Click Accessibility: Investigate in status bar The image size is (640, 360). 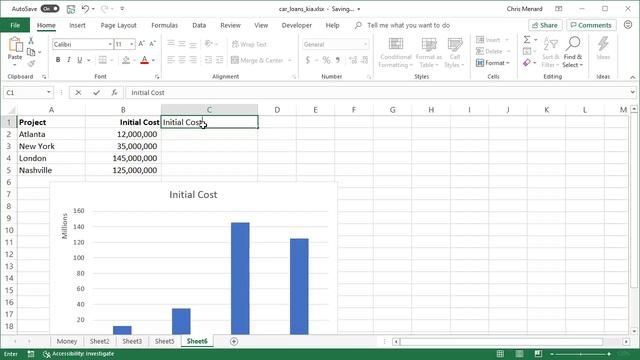pos(78,353)
